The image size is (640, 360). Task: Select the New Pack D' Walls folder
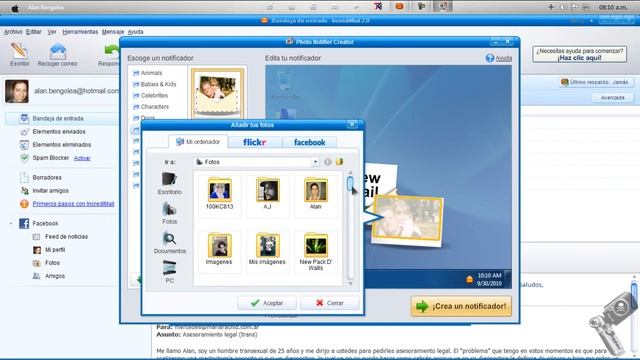pyautogui.click(x=316, y=252)
